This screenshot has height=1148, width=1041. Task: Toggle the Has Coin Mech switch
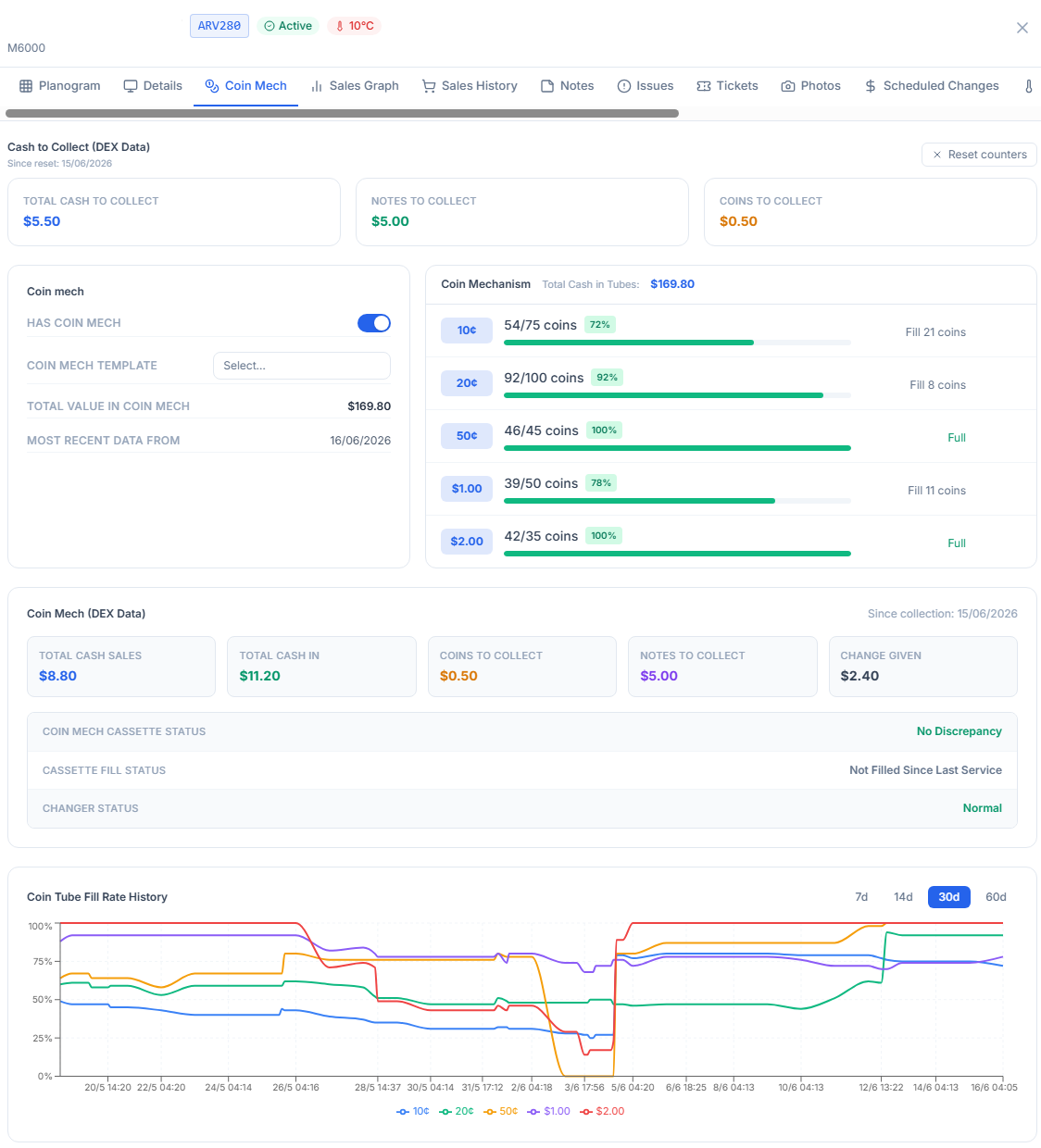point(374,323)
